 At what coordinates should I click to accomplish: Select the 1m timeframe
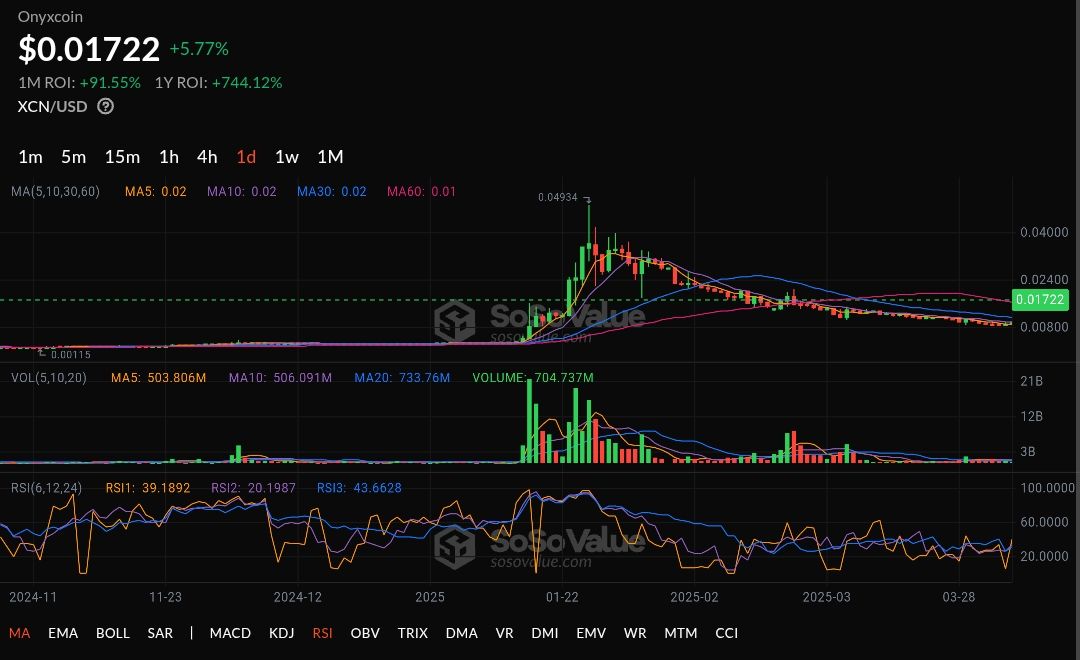[30, 157]
